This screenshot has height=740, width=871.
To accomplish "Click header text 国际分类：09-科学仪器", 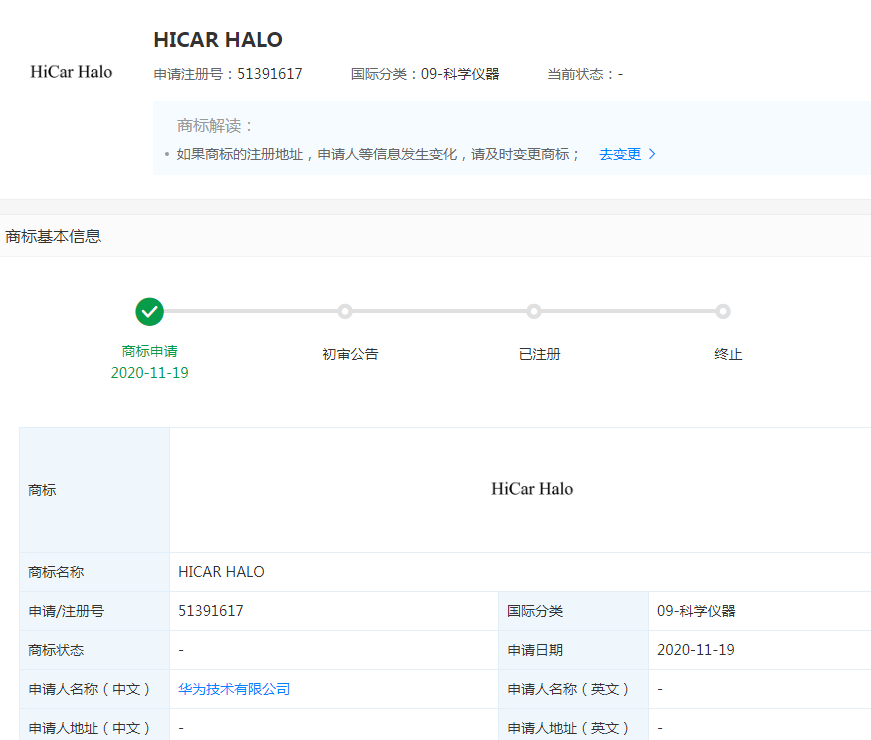I will tap(425, 74).
